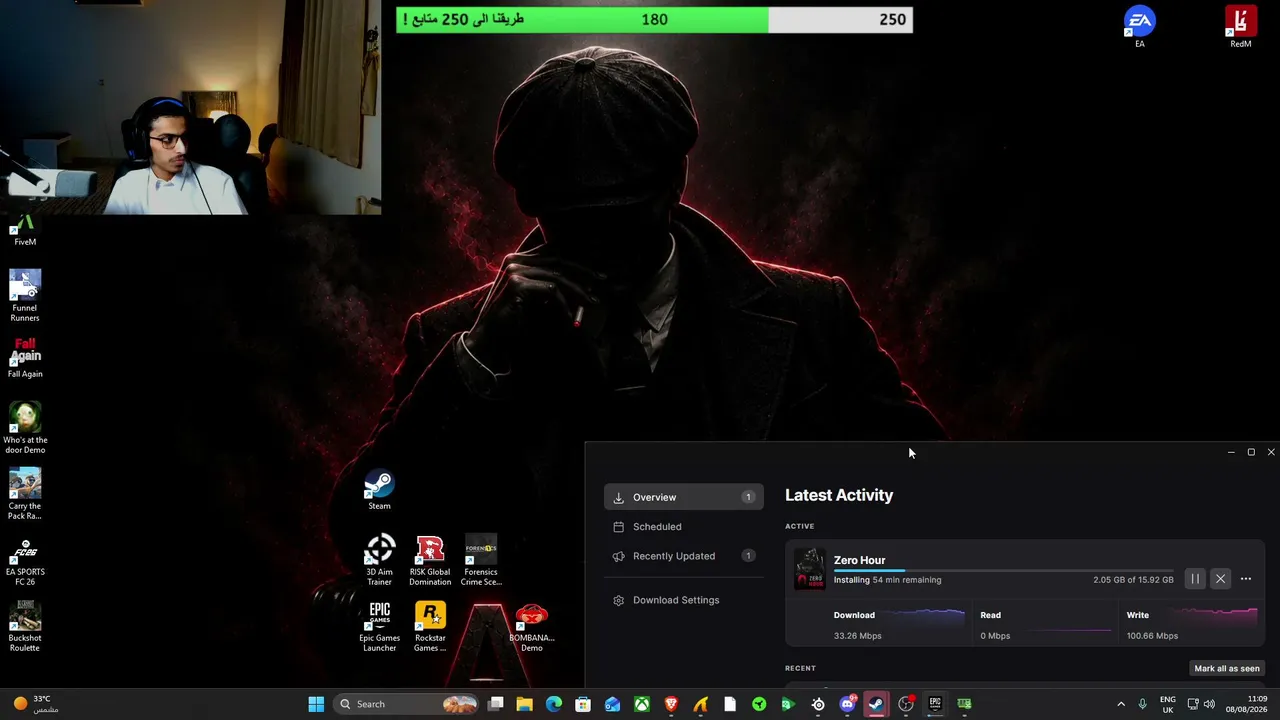Open the clock and date panel
Screen dimensions: 1280x720
click(x=1248, y=704)
